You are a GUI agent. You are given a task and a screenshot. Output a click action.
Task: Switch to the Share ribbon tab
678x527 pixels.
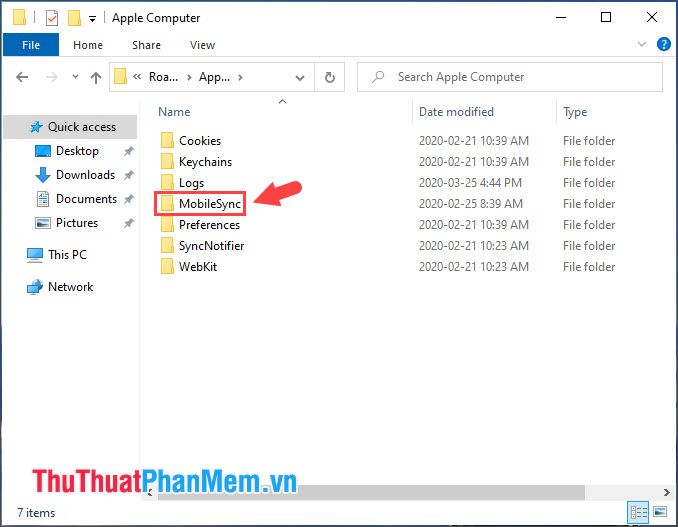tap(146, 45)
